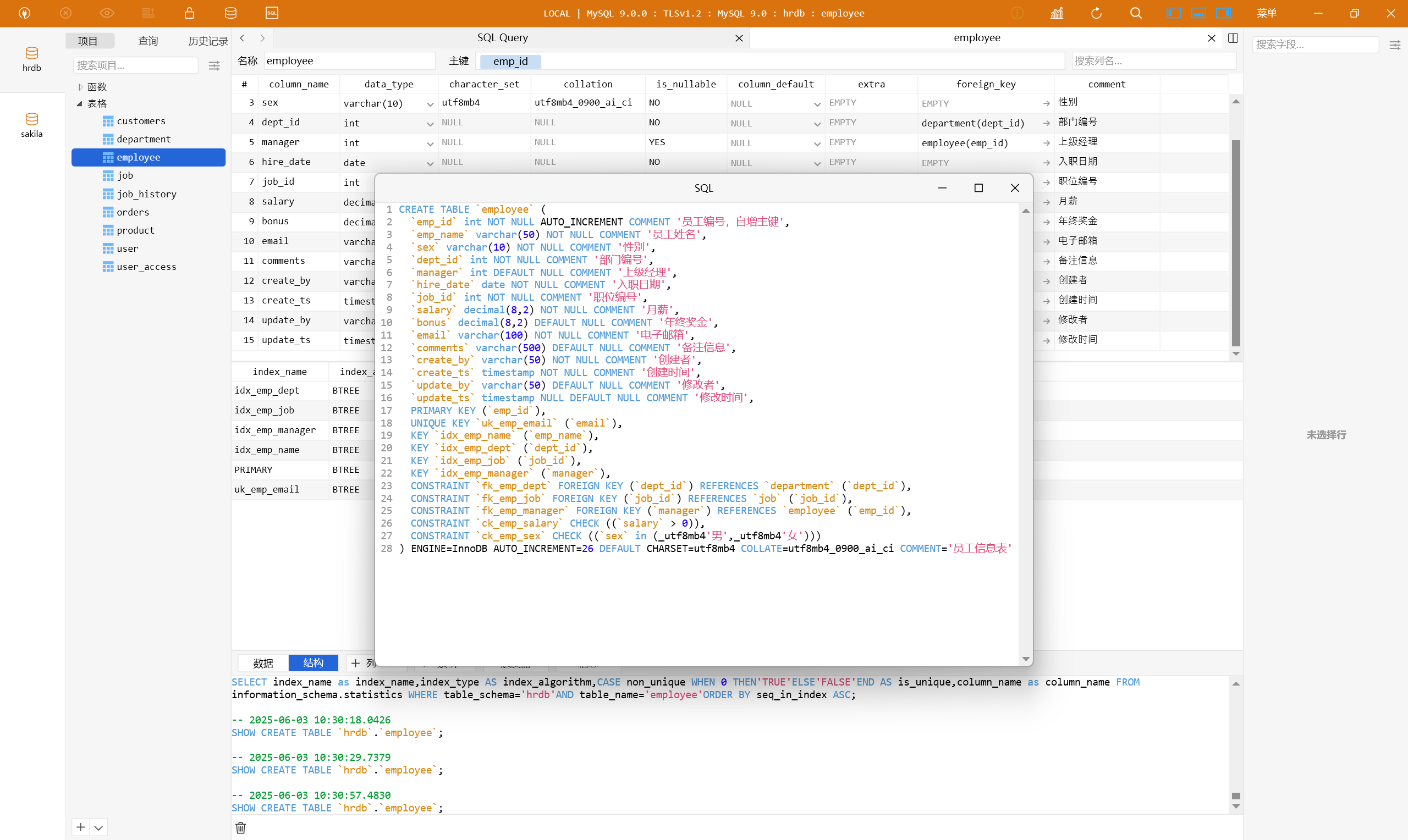The image size is (1408, 840).
Task: Click the split view icon beside tabs
Action: [1233, 38]
